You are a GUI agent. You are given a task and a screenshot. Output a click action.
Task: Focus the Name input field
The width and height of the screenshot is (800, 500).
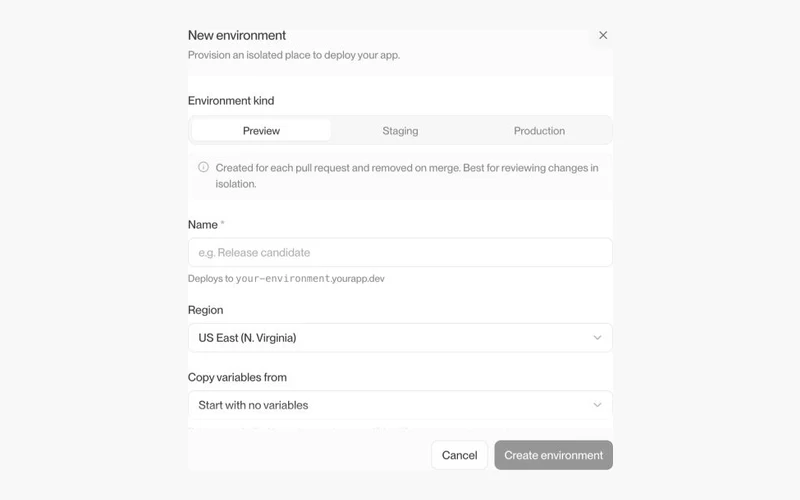(400, 252)
